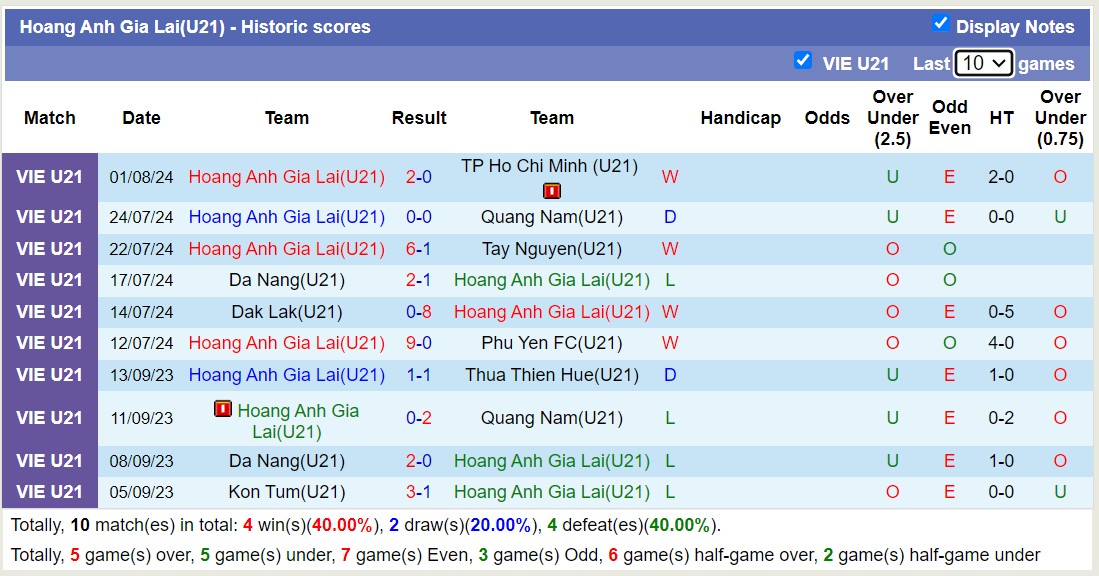Uncheck the Display Notes checkbox
Image resolution: width=1099 pixels, height=576 pixels.
tap(940, 26)
